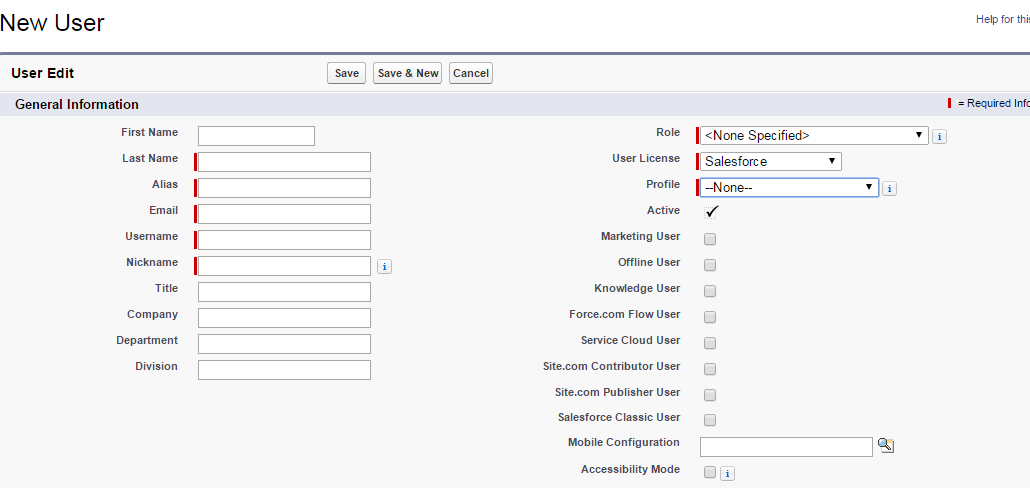Viewport: 1030px width, 488px height.
Task: Click the info icon next to Nickname field
Action: click(x=384, y=267)
